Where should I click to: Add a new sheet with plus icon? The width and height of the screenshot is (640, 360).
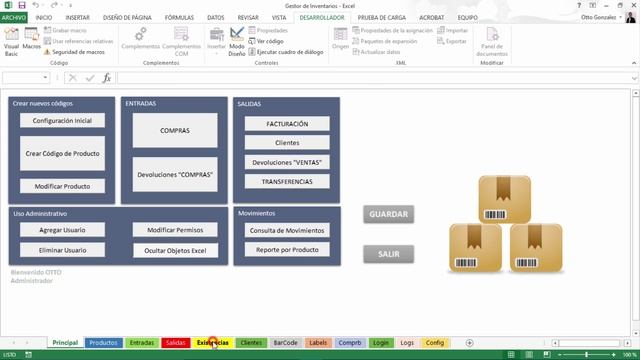point(469,343)
